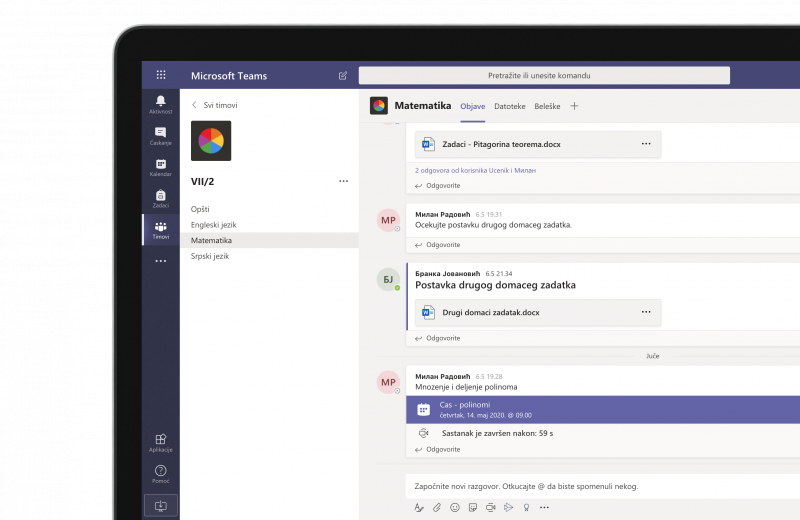This screenshot has height=520, width=800.
Task: Click the search command box
Action: (x=544, y=76)
